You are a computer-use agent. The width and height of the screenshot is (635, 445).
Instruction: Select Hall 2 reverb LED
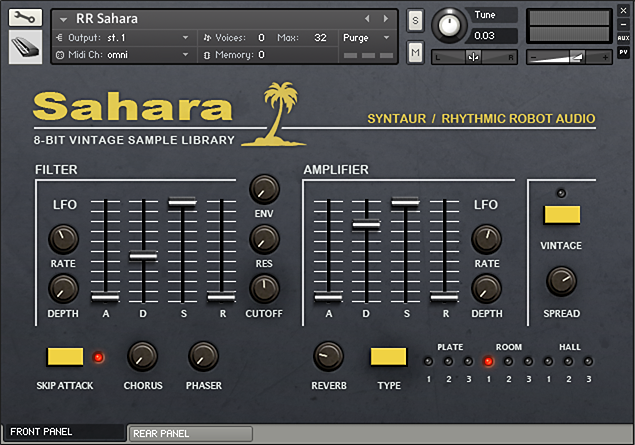pos(569,361)
